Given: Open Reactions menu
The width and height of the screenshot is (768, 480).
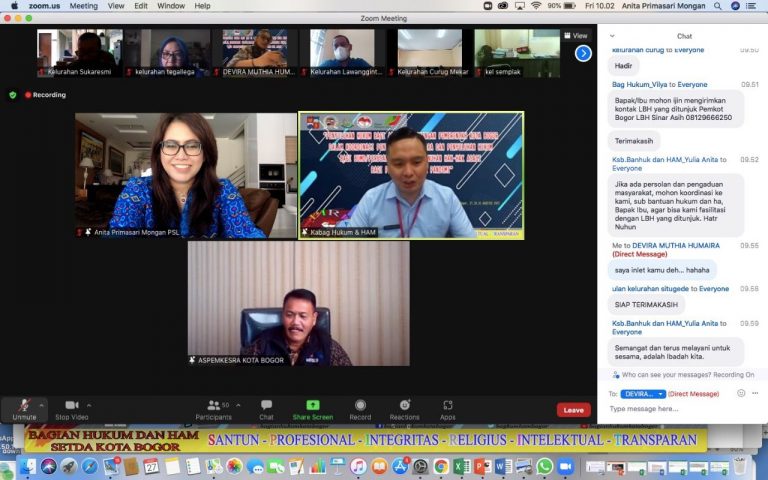Looking at the screenshot, I should (x=405, y=409).
